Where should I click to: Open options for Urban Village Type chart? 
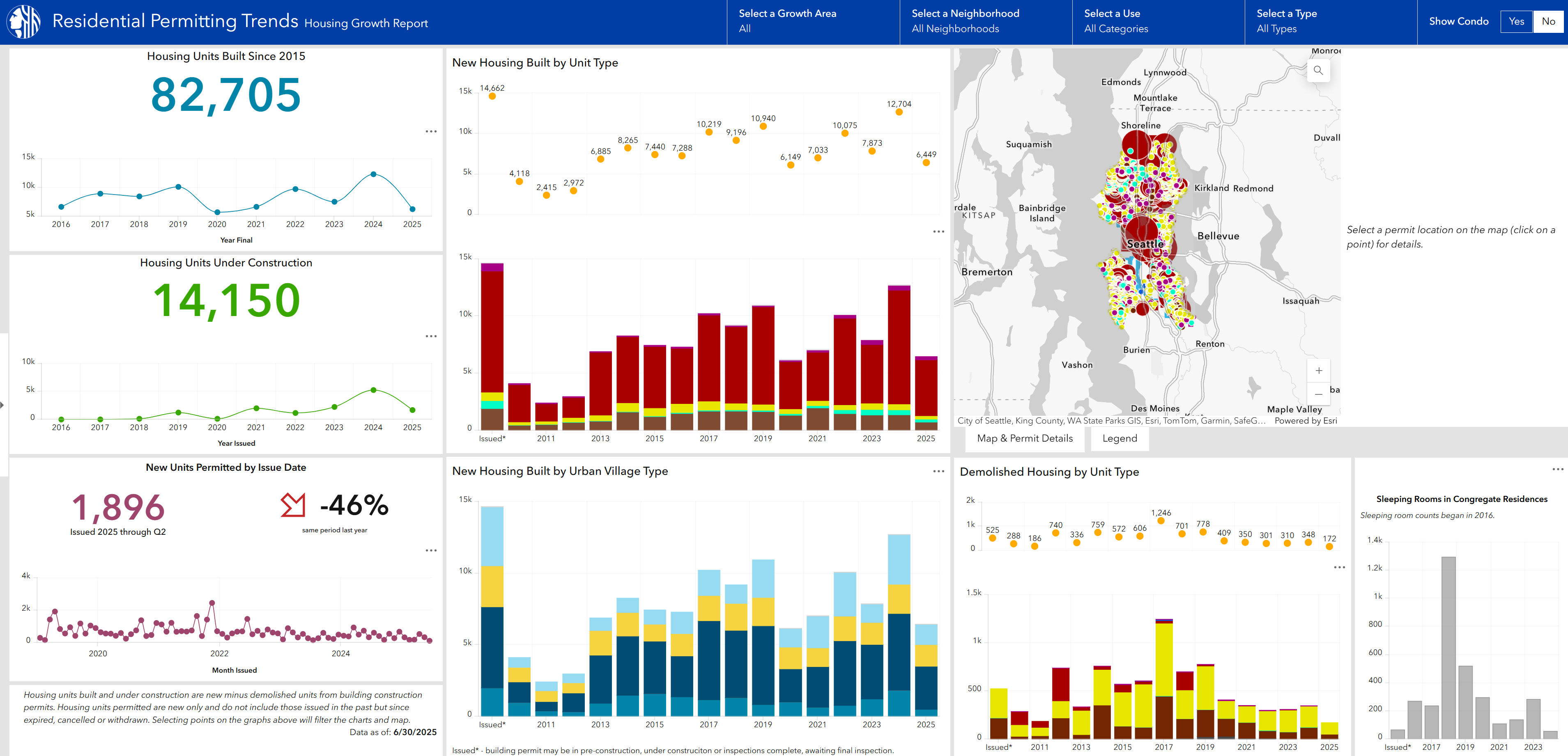click(x=938, y=471)
